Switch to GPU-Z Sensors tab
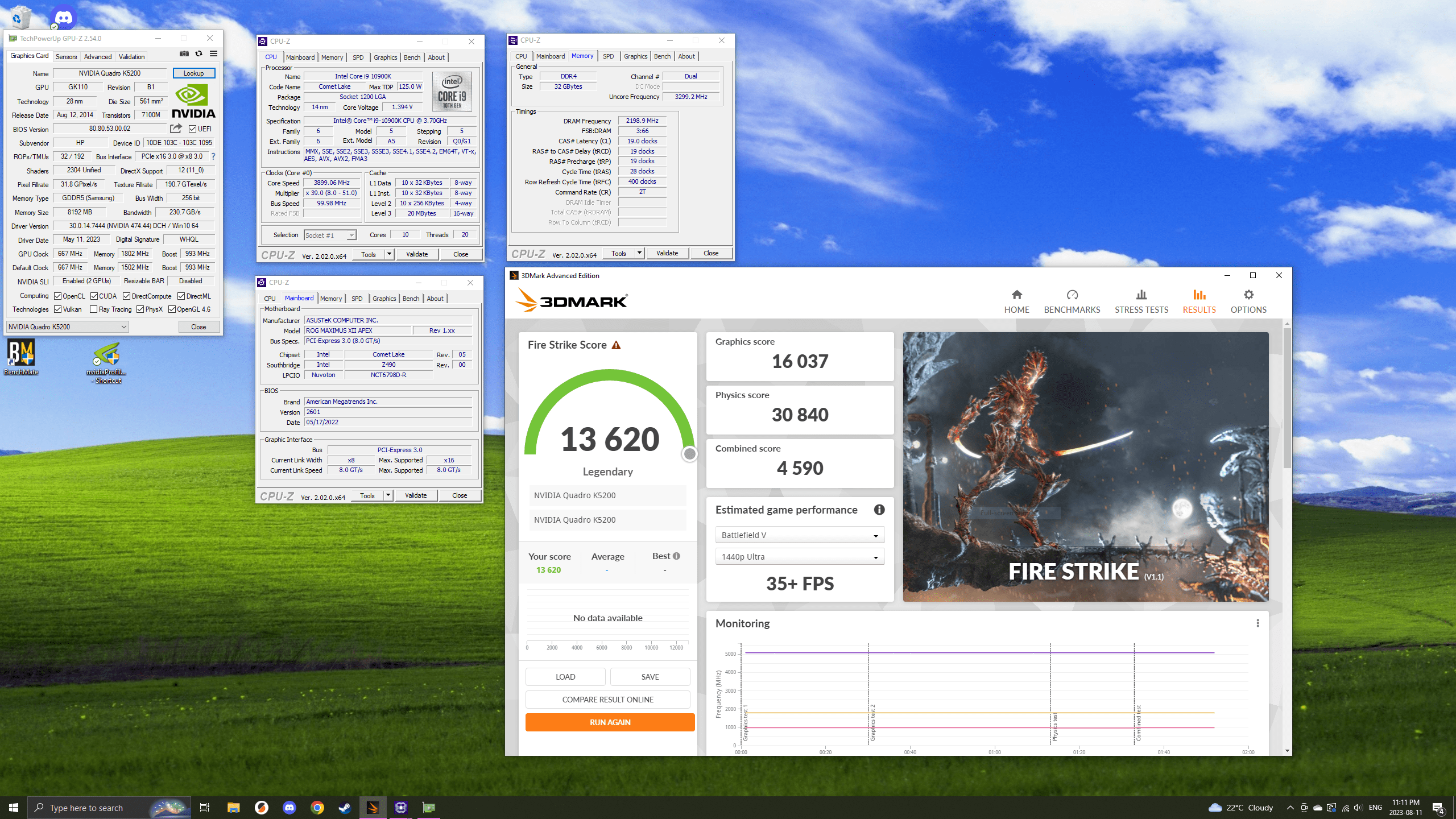This screenshot has height=819, width=1456. [x=66, y=56]
